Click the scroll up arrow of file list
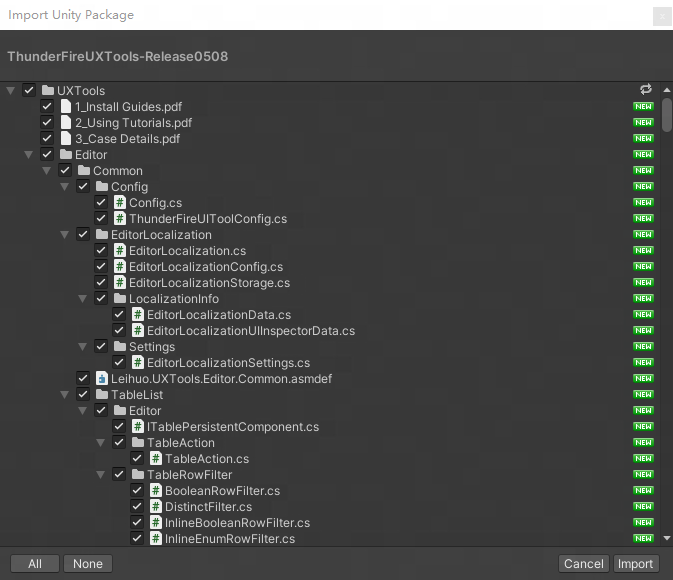Image resolution: width=673 pixels, height=580 pixels. (x=667, y=90)
